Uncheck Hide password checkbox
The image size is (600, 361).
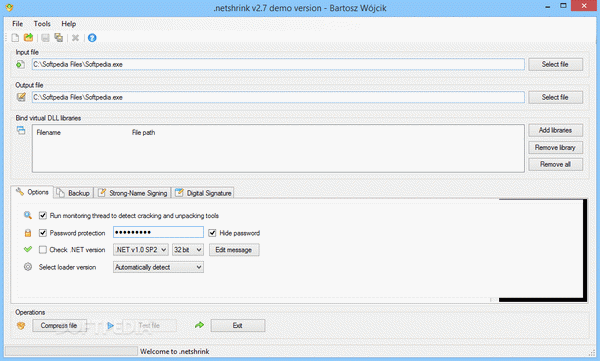[x=212, y=233]
